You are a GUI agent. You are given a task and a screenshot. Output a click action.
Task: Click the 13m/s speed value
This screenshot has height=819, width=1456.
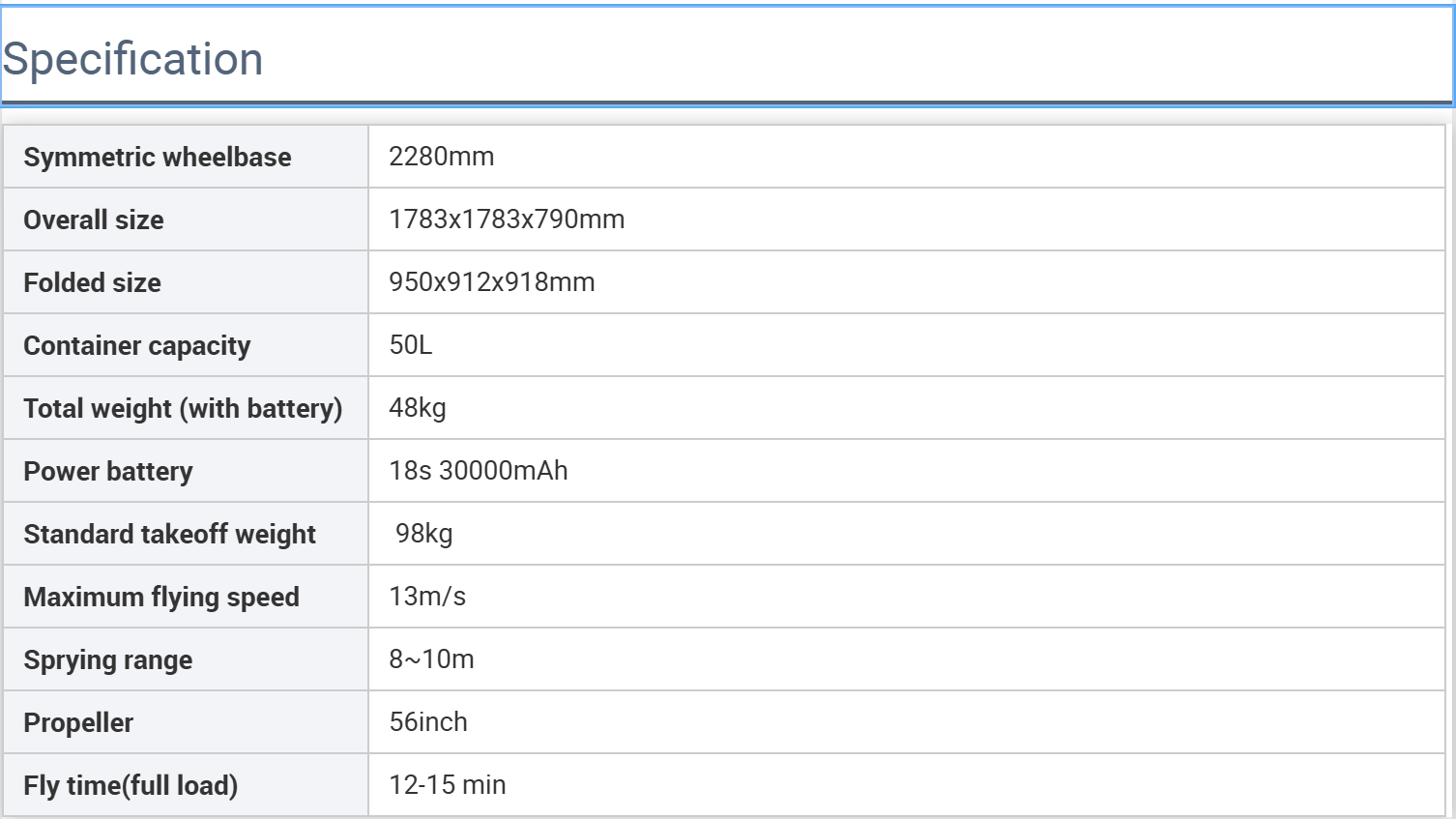click(x=426, y=597)
